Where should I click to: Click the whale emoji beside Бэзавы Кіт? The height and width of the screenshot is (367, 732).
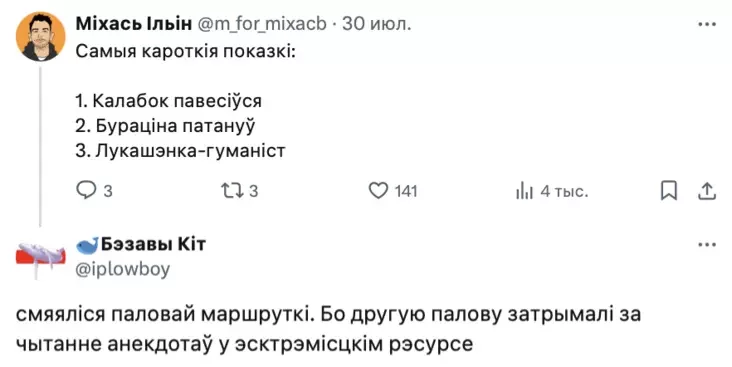(87, 245)
